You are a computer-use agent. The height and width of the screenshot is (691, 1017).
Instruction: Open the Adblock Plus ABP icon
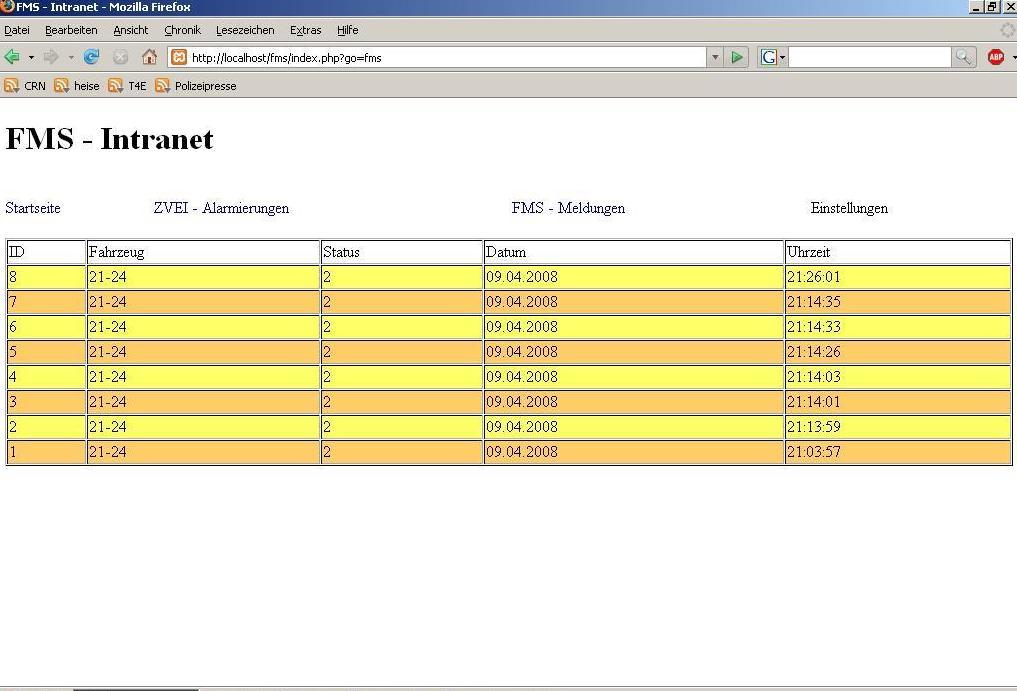click(995, 57)
